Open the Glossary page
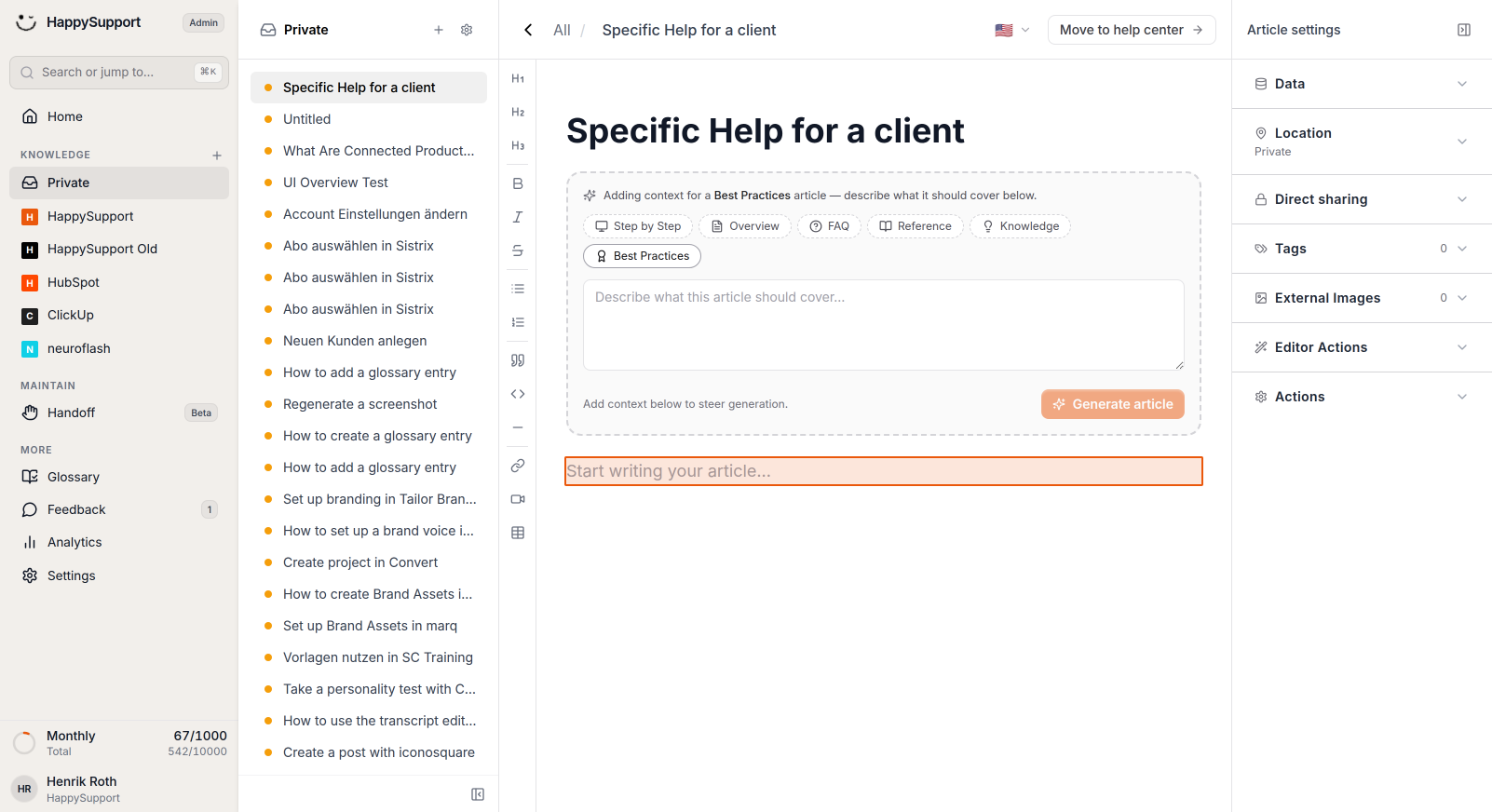 pyautogui.click(x=119, y=477)
